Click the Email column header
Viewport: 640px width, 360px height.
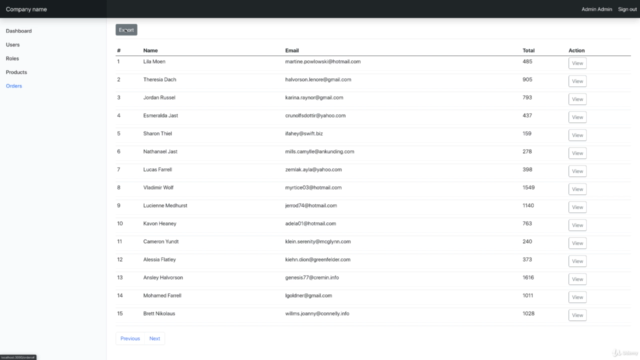[x=292, y=51]
